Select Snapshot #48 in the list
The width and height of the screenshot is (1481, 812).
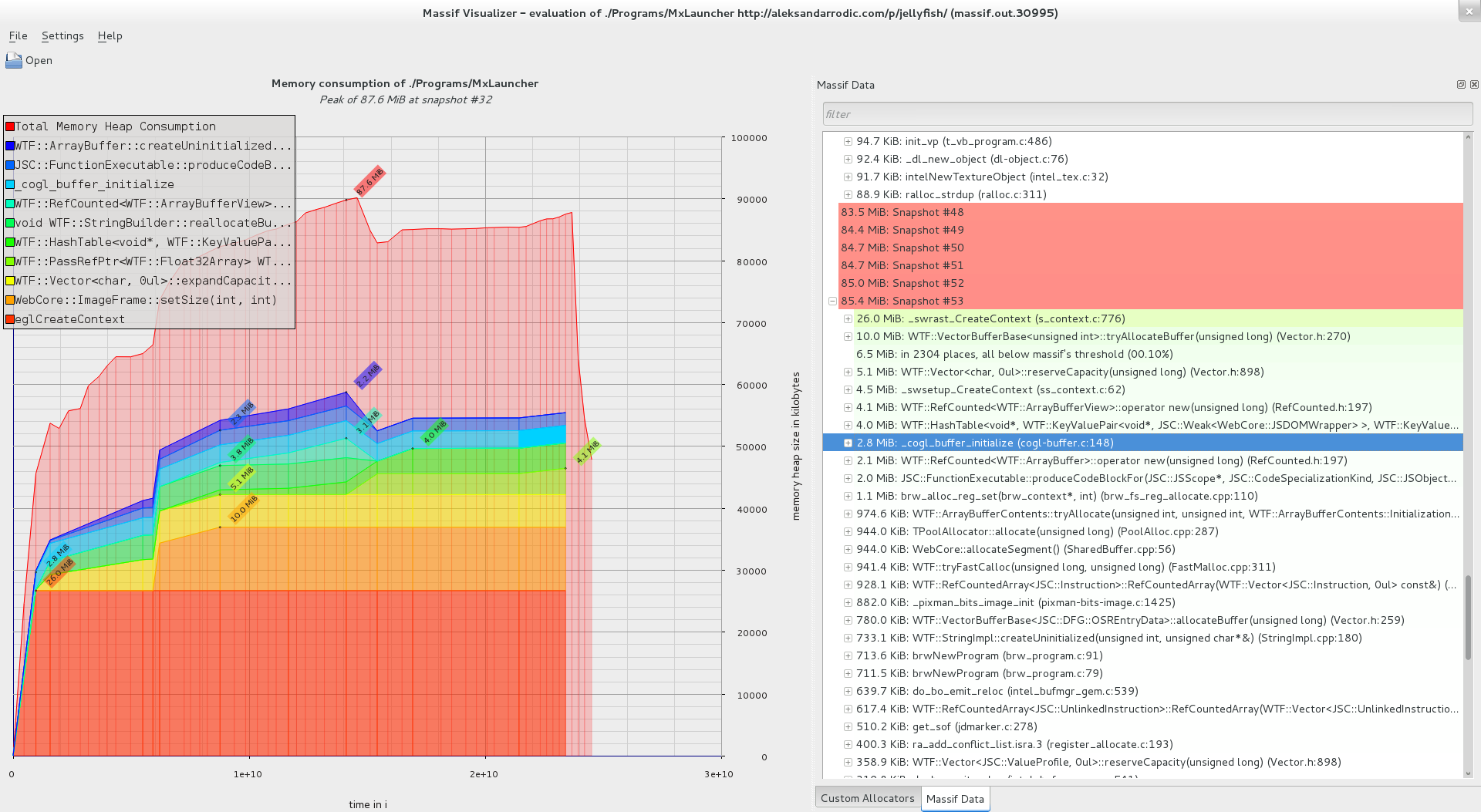click(902, 212)
